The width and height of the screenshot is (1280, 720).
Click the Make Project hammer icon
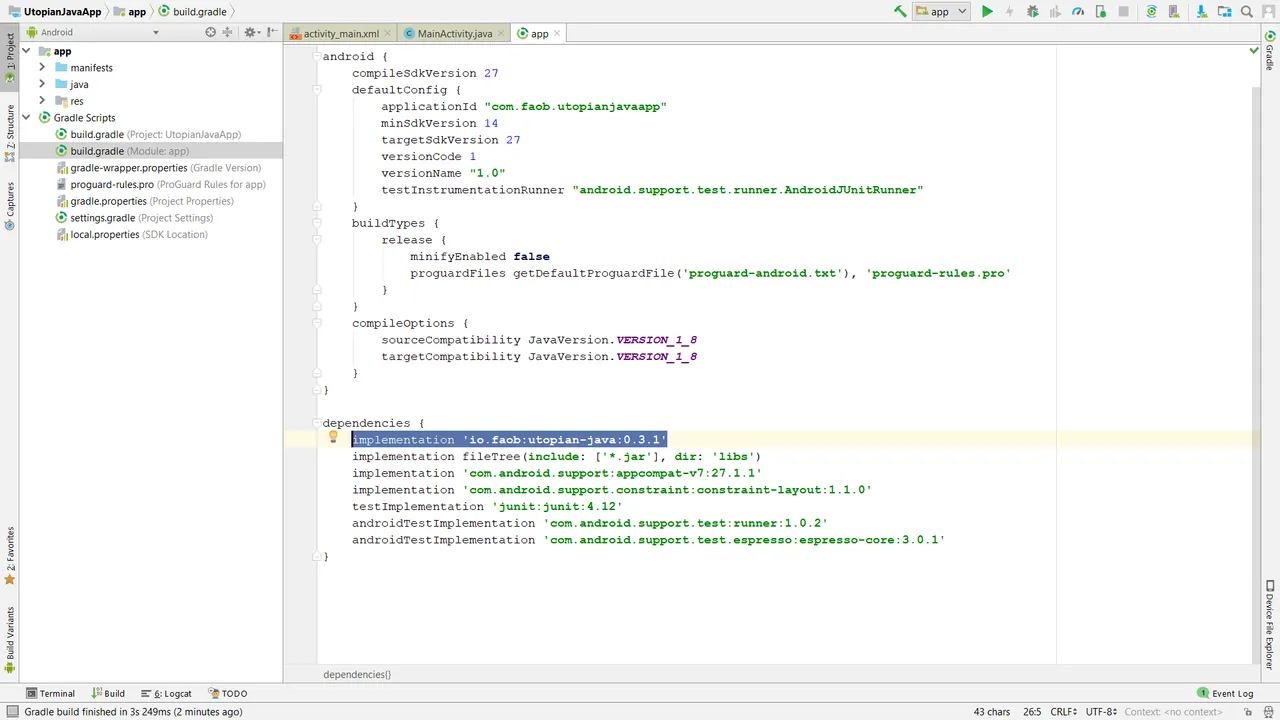[900, 11]
